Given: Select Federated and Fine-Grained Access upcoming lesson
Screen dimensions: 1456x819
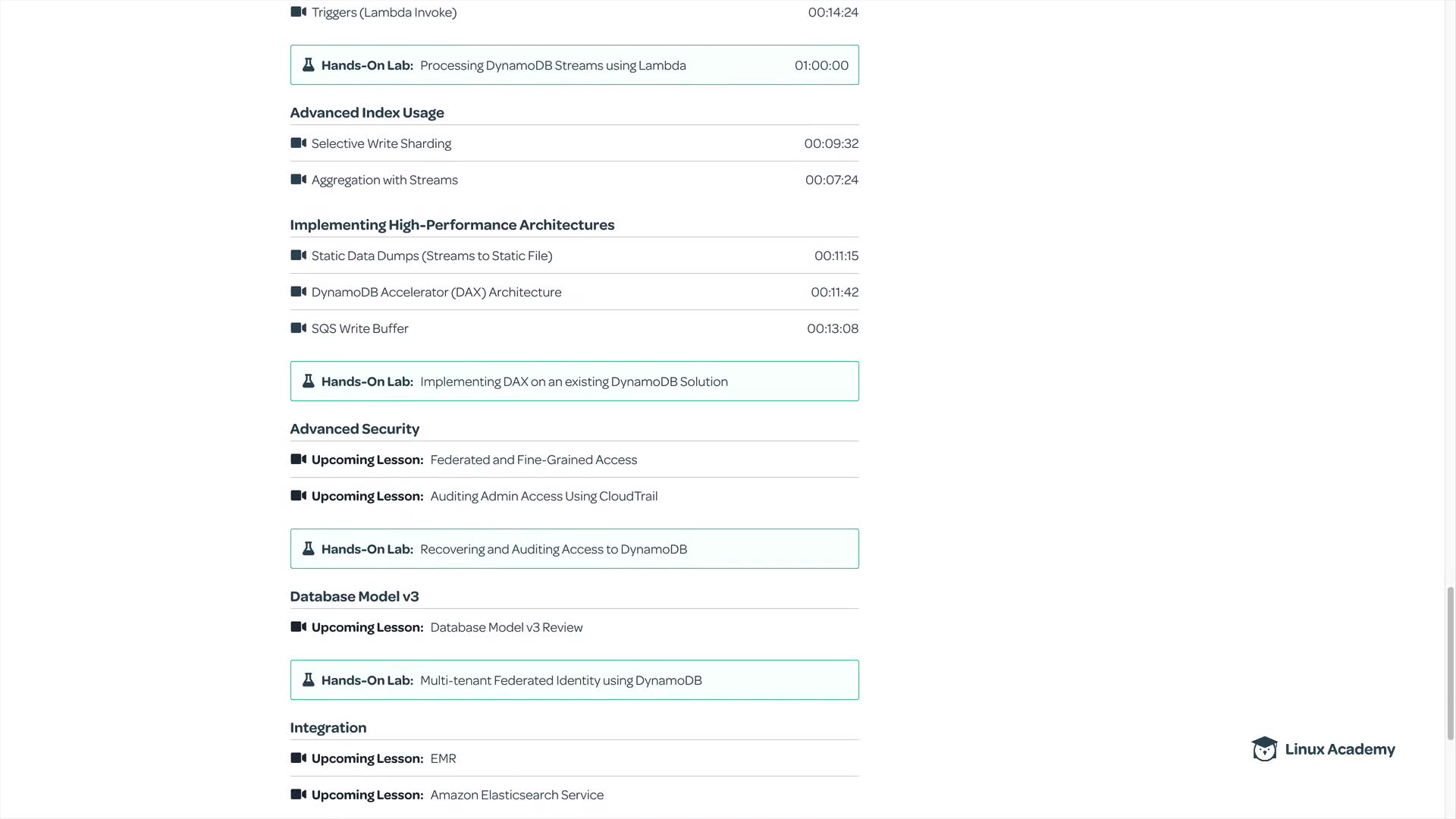Looking at the screenshot, I should tap(533, 460).
